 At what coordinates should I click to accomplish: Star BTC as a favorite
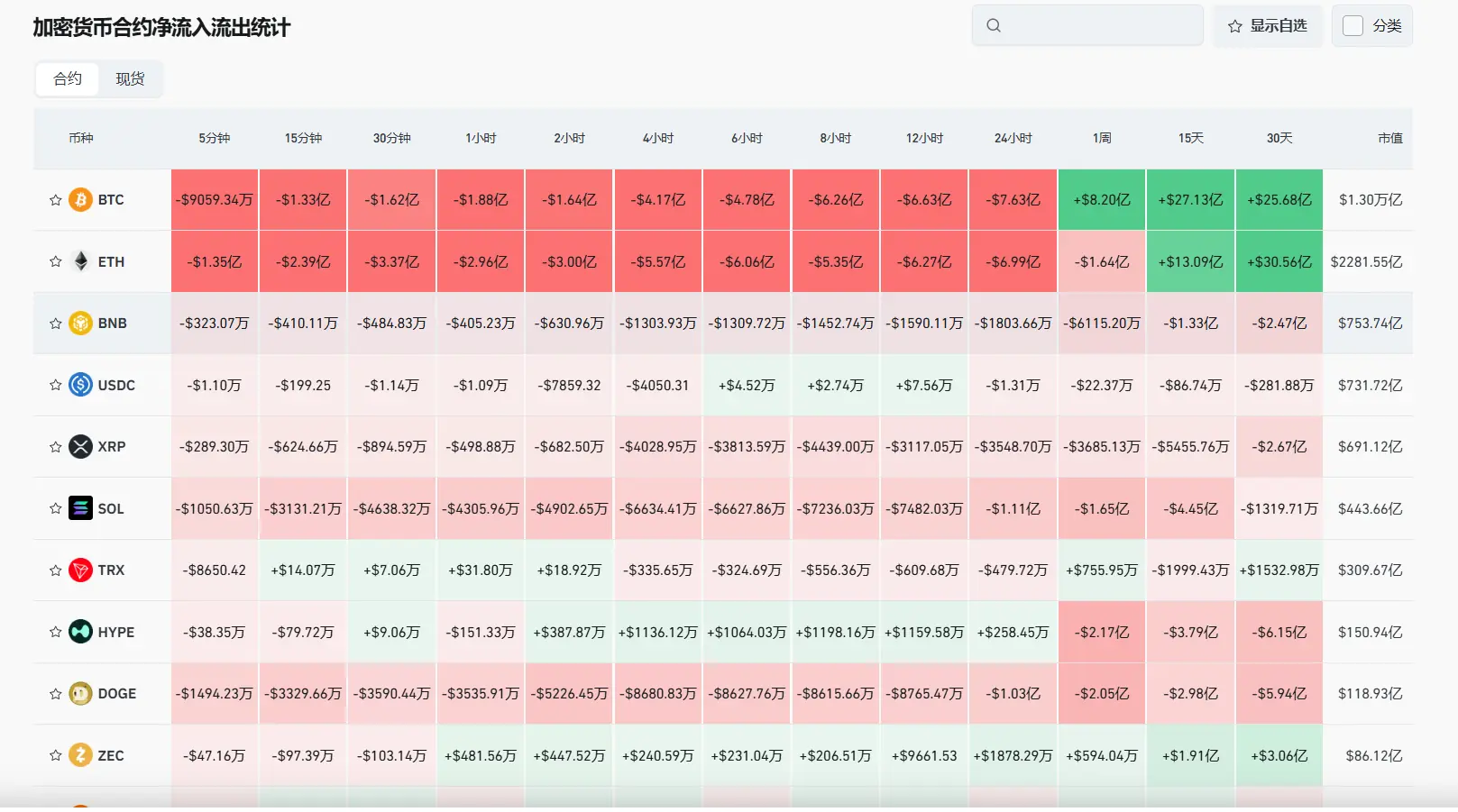tap(55, 200)
